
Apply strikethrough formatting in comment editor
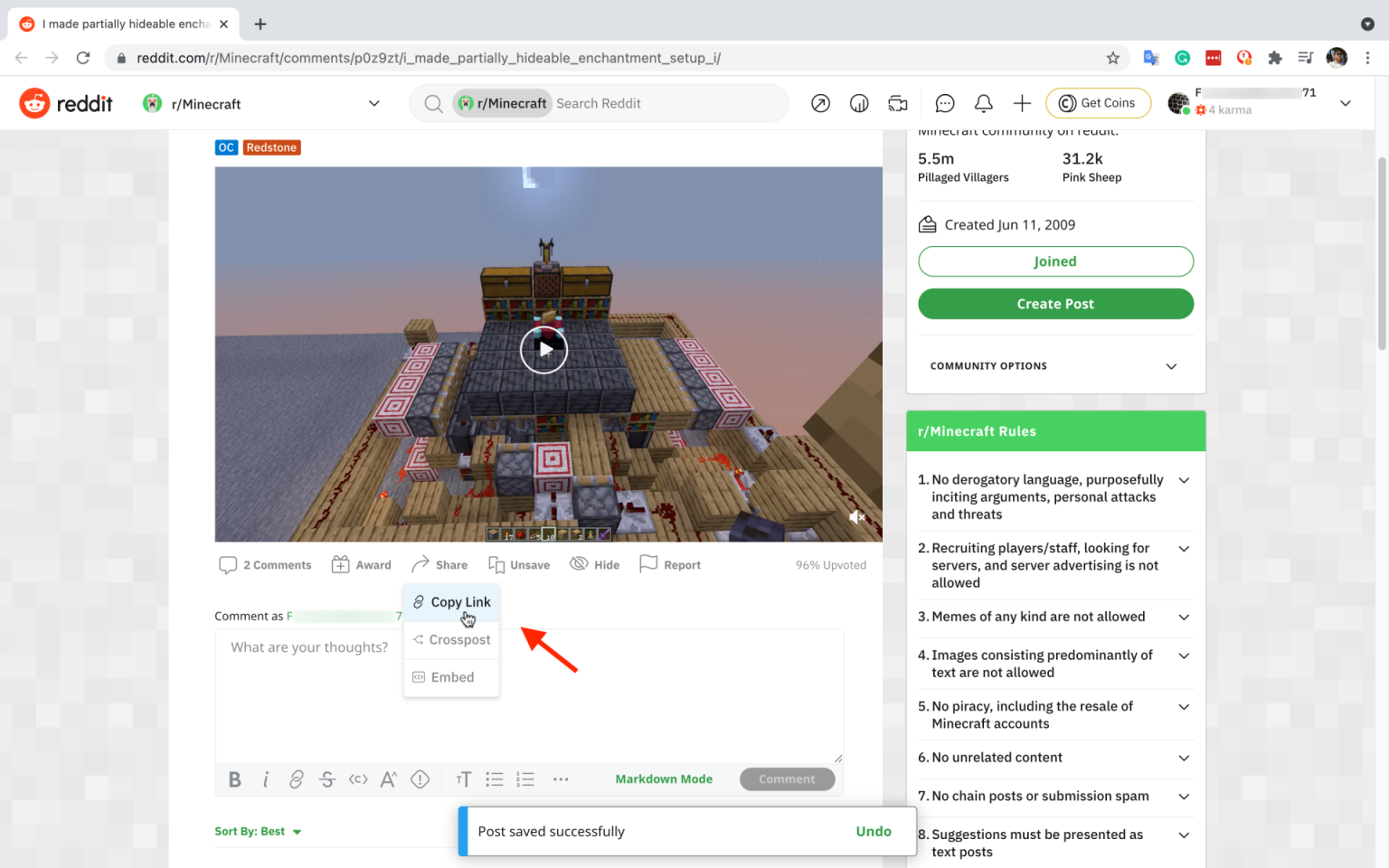click(327, 778)
